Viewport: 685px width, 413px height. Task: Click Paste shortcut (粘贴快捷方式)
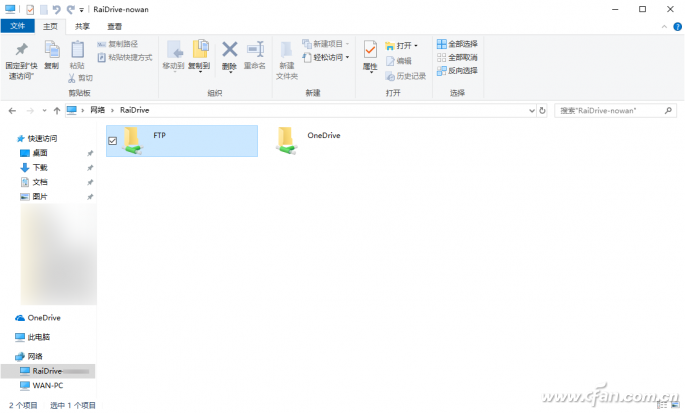click(125, 57)
